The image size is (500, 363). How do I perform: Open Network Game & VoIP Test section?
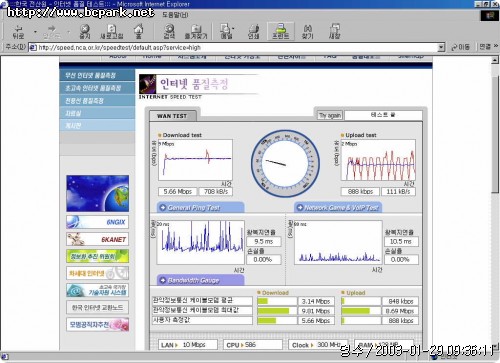(338, 207)
